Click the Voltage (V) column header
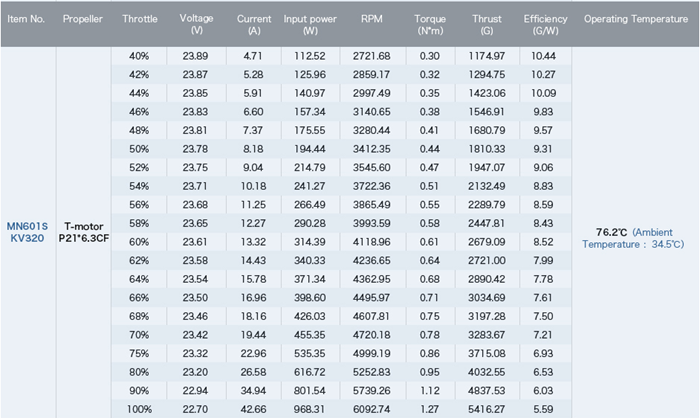This screenshot has height=418, width=700. pyautogui.click(x=196, y=23)
